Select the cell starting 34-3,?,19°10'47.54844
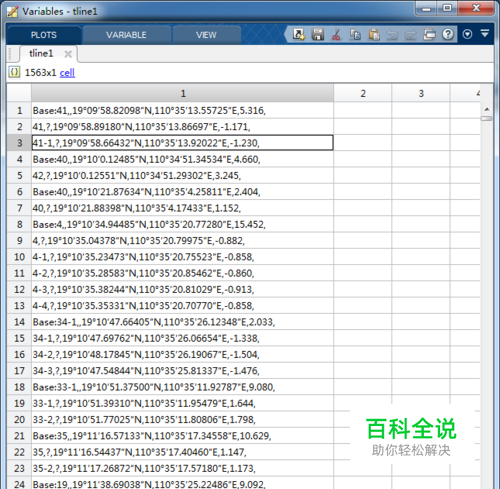The width and height of the screenshot is (500, 489). point(183,371)
